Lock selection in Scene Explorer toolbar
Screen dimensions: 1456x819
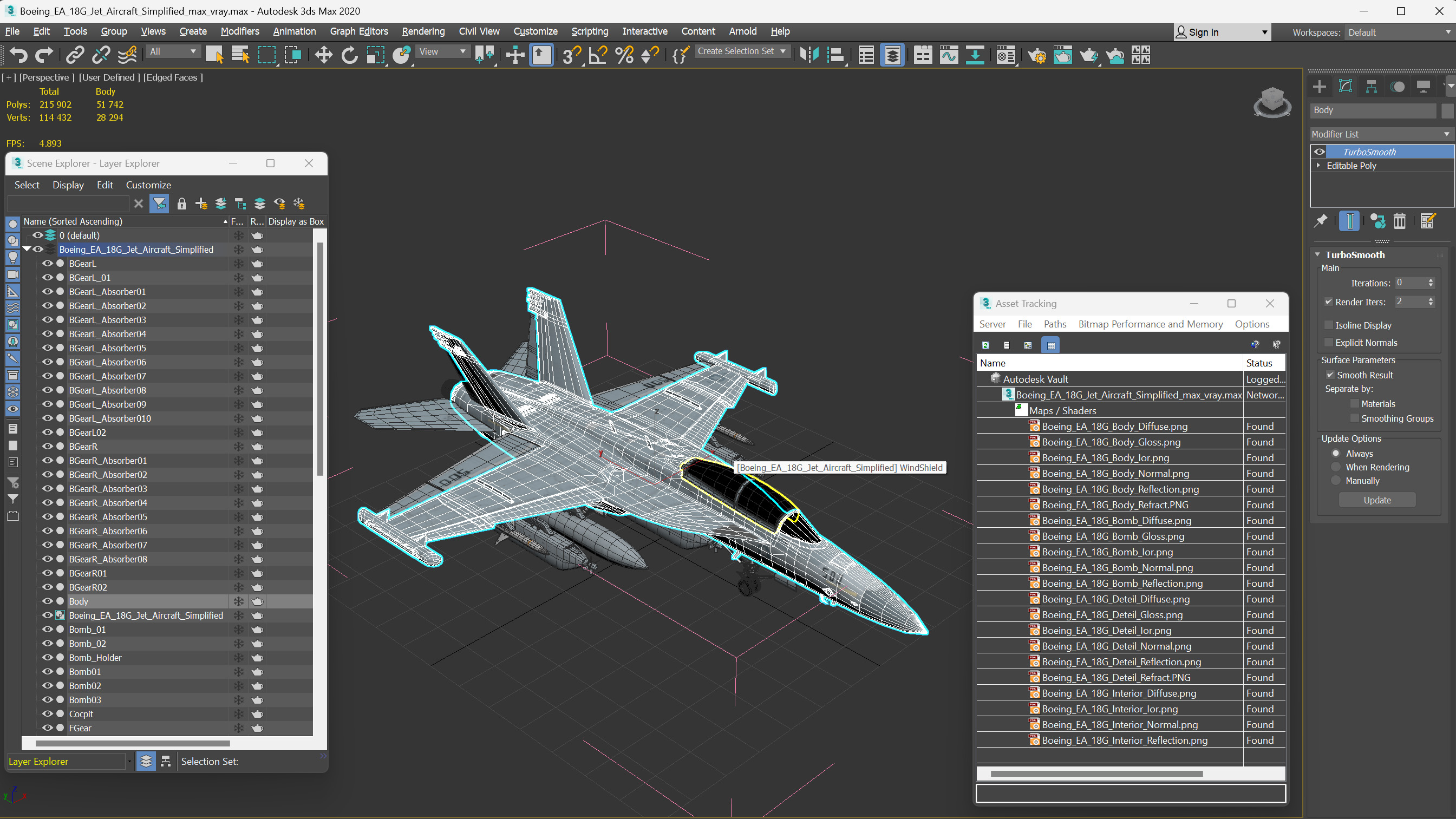point(181,204)
